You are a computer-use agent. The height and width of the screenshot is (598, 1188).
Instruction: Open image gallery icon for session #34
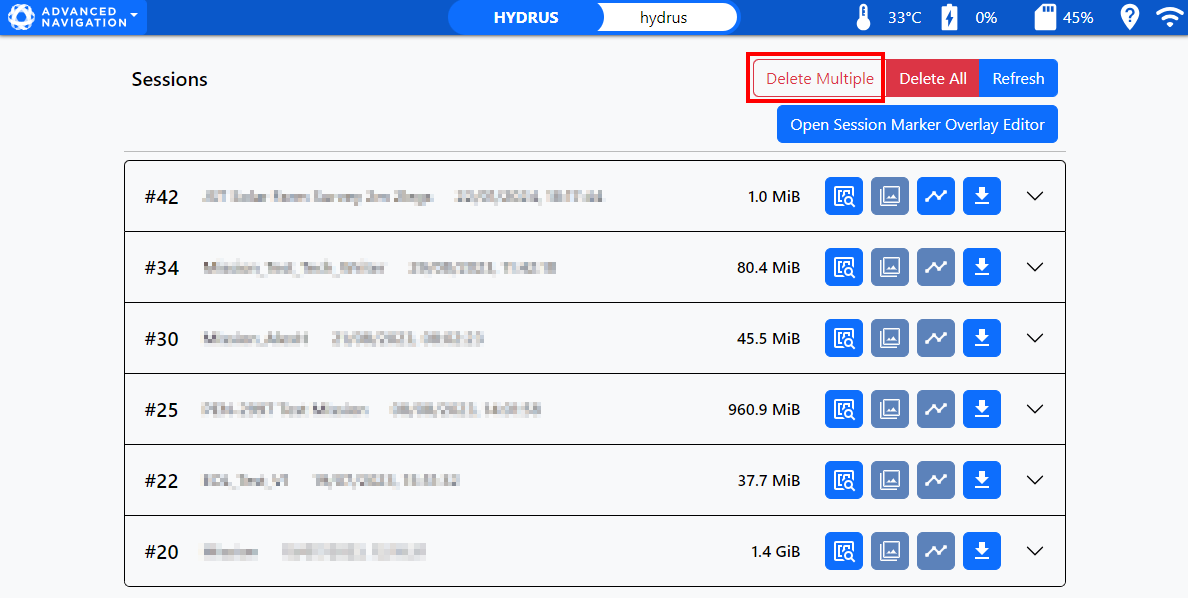point(890,267)
